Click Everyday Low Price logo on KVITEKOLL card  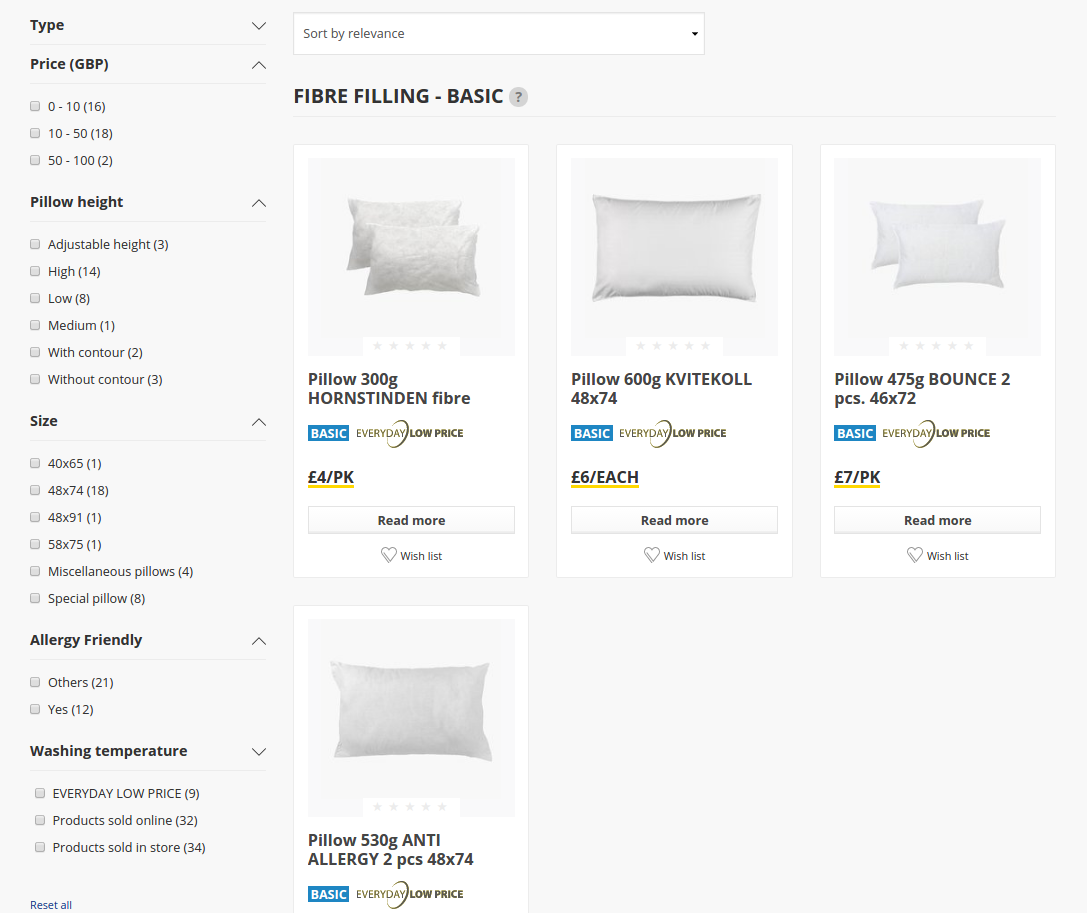pos(672,433)
